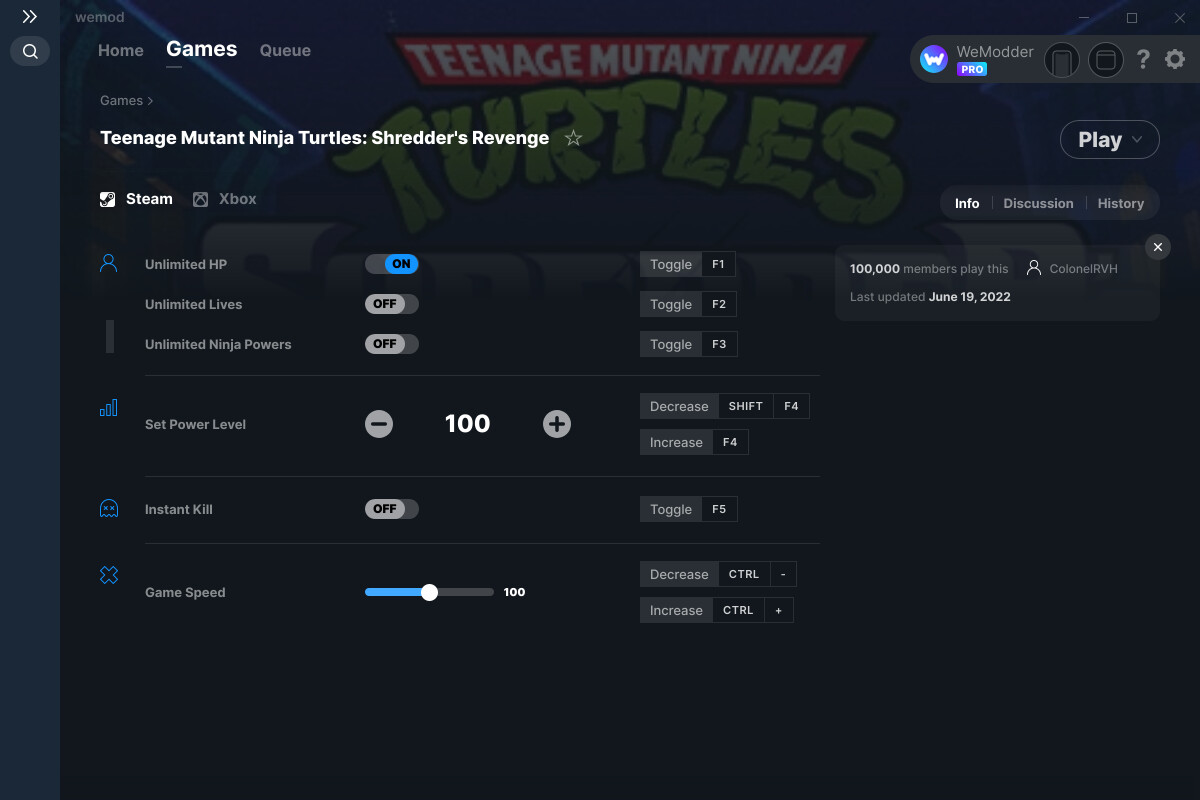Click the Instant Kill label
The height and width of the screenshot is (800, 1200).
coord(179,509)
